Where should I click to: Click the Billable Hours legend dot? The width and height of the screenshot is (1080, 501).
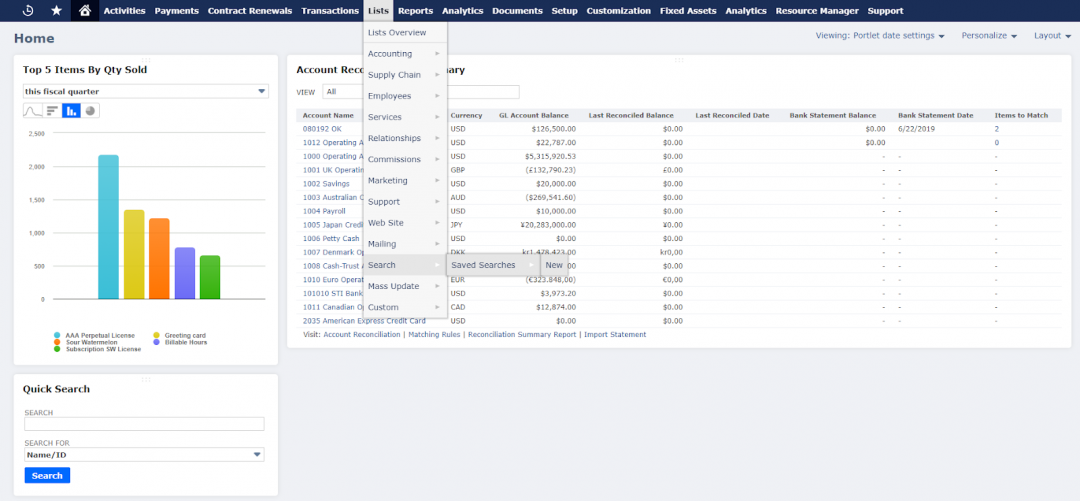[x=156, y=342]
